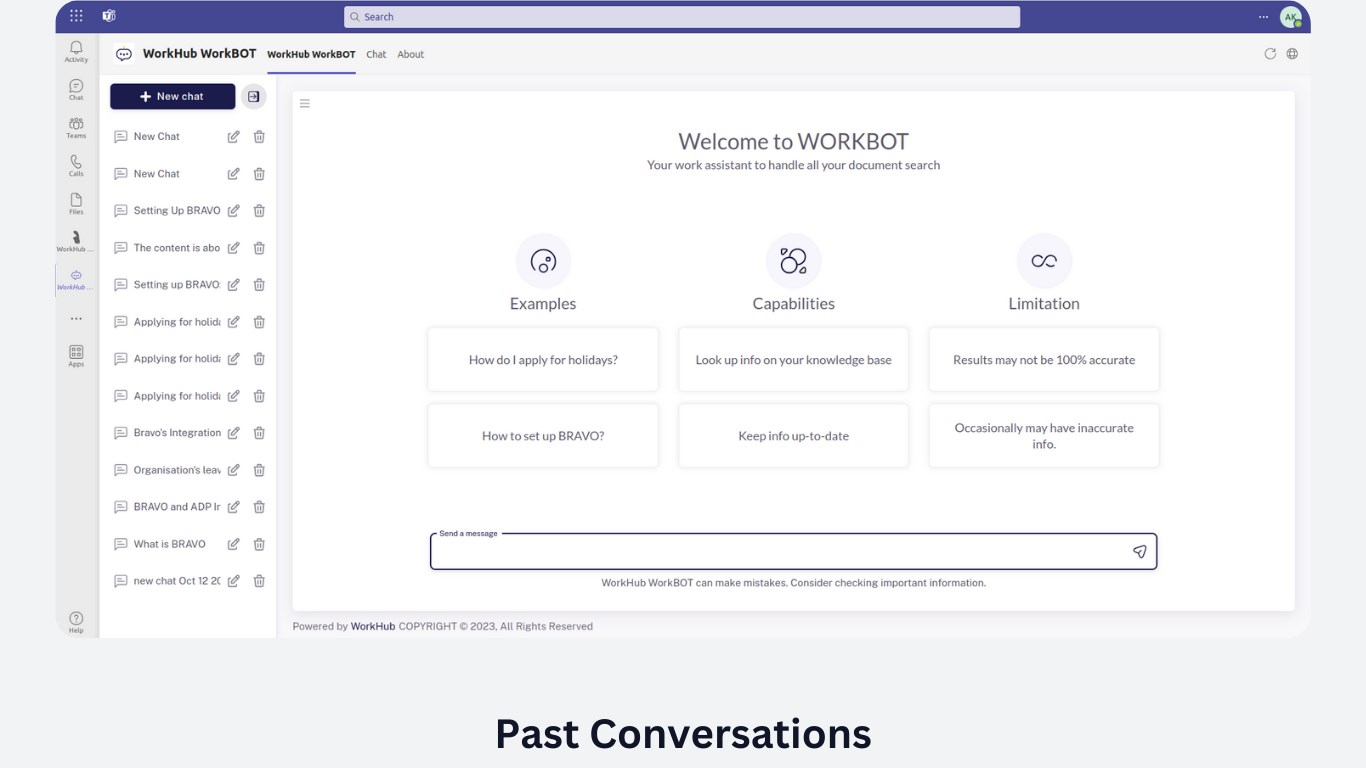
Task: Show more apps via the sidebar ellipsis
Action: [x=76, y=318]
